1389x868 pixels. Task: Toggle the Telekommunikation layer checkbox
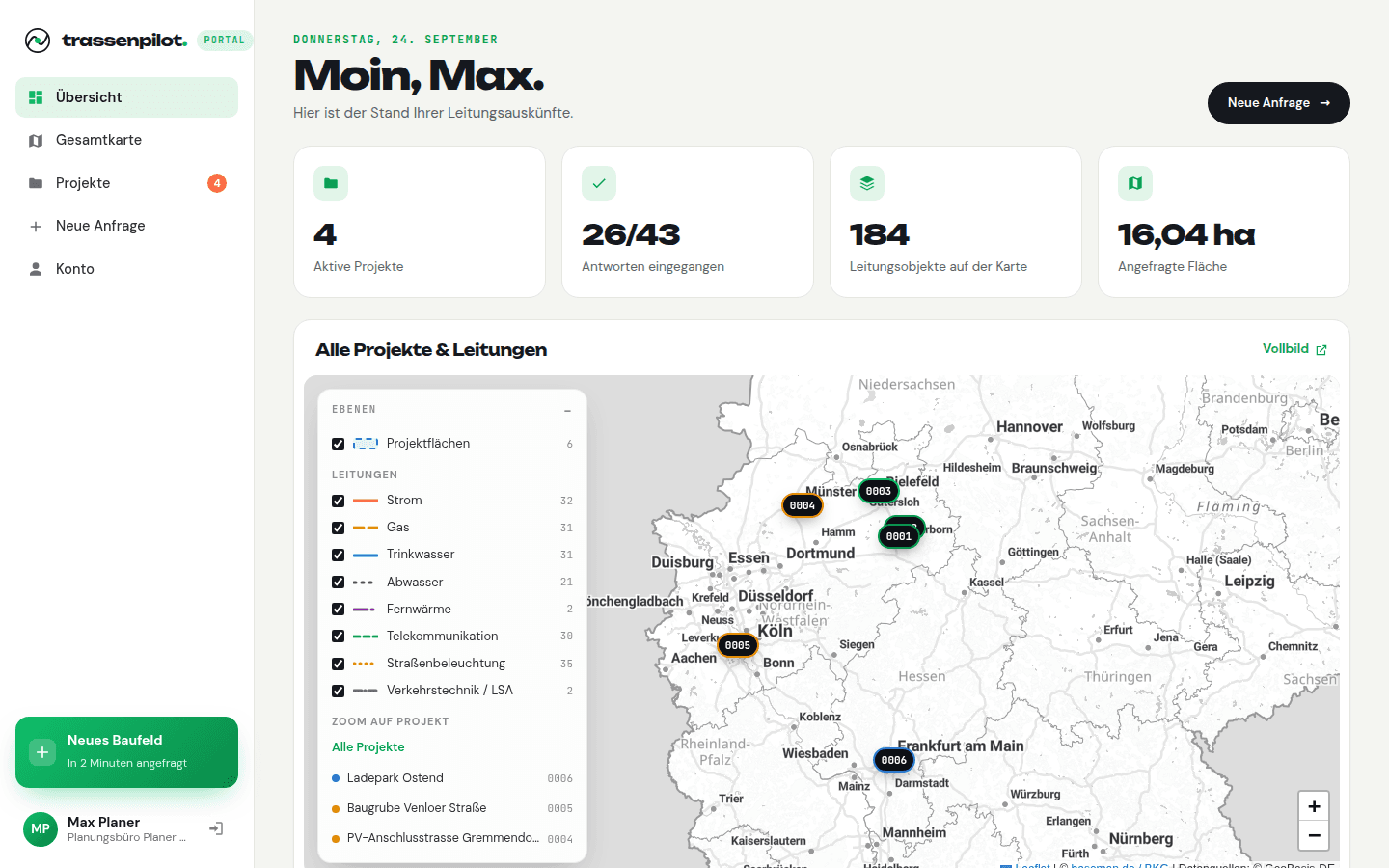[x=338, y=637]
